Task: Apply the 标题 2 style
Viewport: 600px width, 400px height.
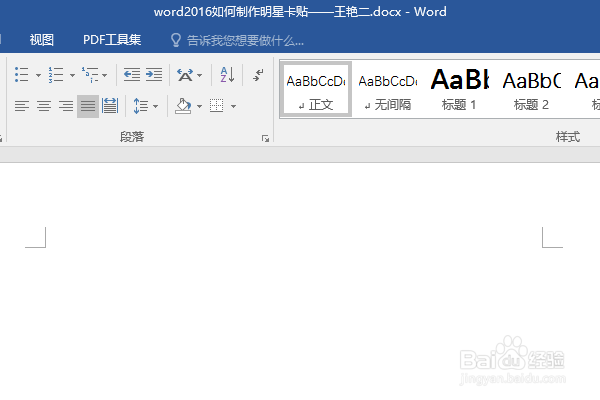Action: tap(532, 89)
